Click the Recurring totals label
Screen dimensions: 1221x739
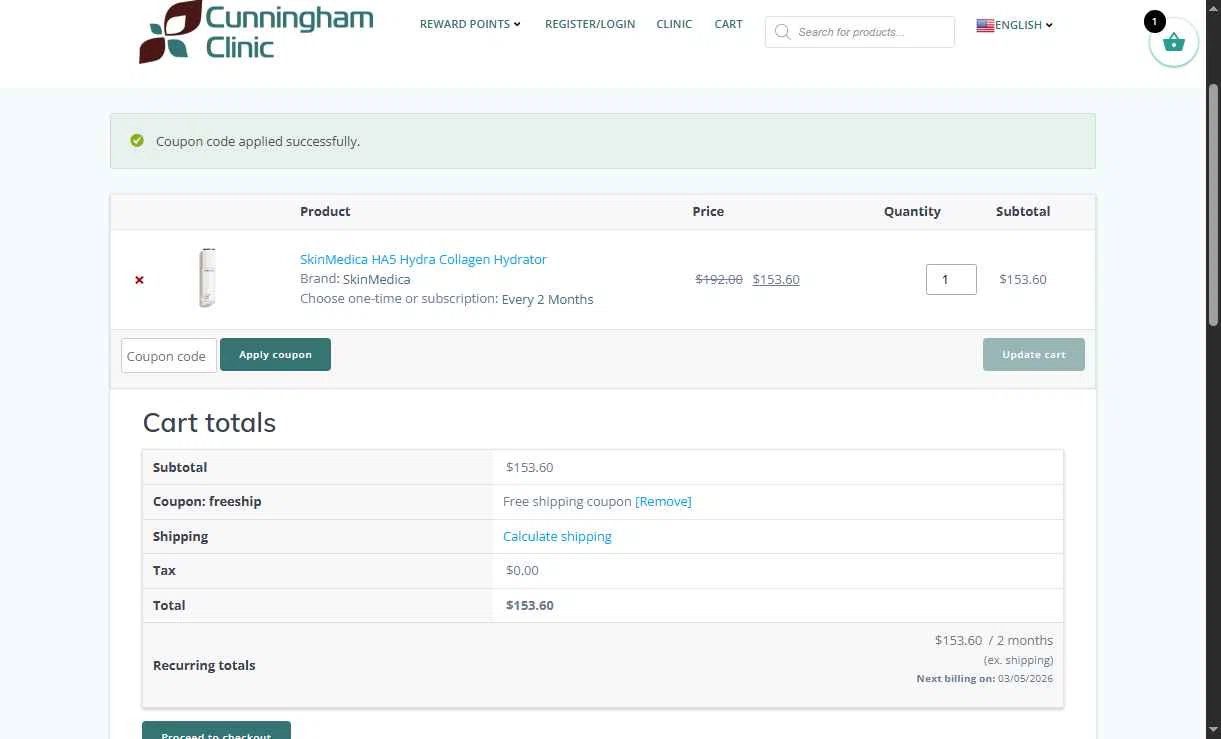[204, 665]
